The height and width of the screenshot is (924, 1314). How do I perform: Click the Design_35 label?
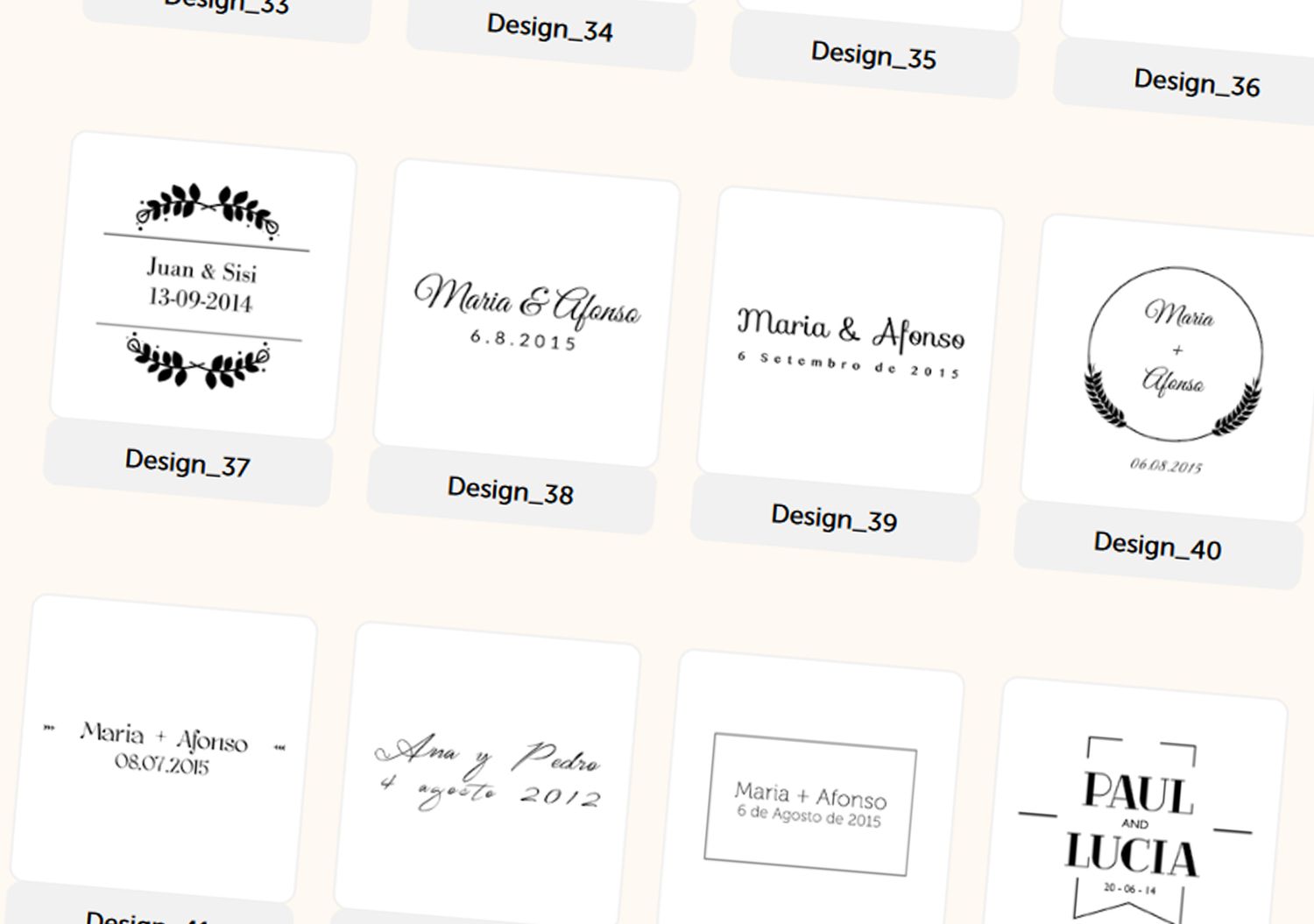(x=874, y=55)
